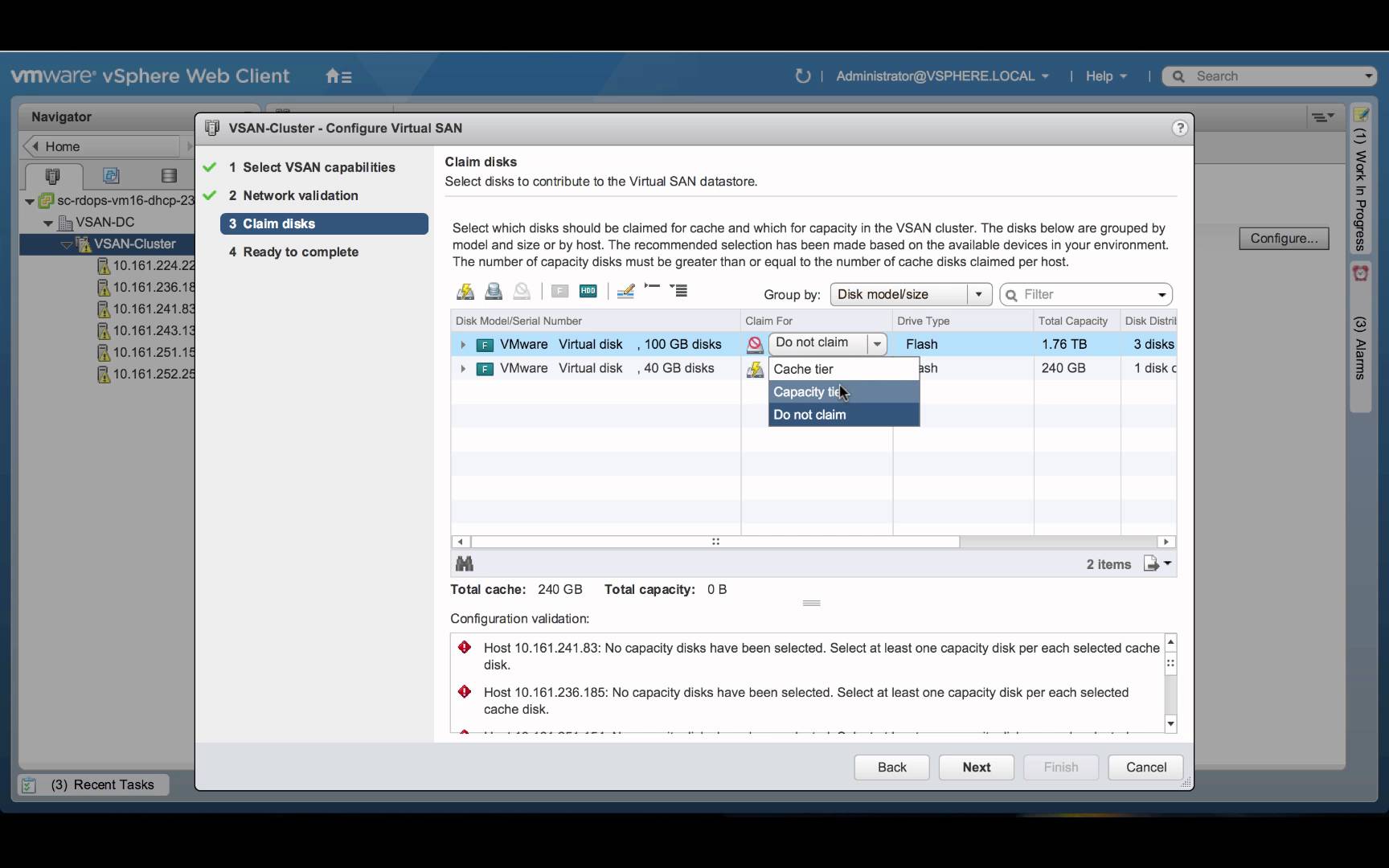Image resolution: width=1389 pixels, height=868 pixels.
Task: Expand the 100 GB disks group row
Action: point(463,345)
